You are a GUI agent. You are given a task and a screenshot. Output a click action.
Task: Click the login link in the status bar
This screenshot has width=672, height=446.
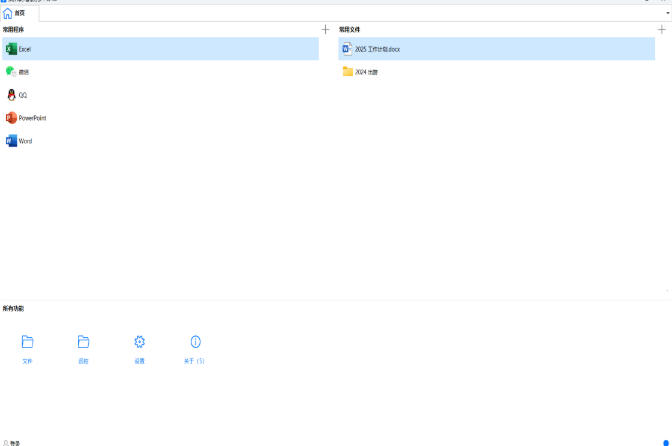click(12, 442)
